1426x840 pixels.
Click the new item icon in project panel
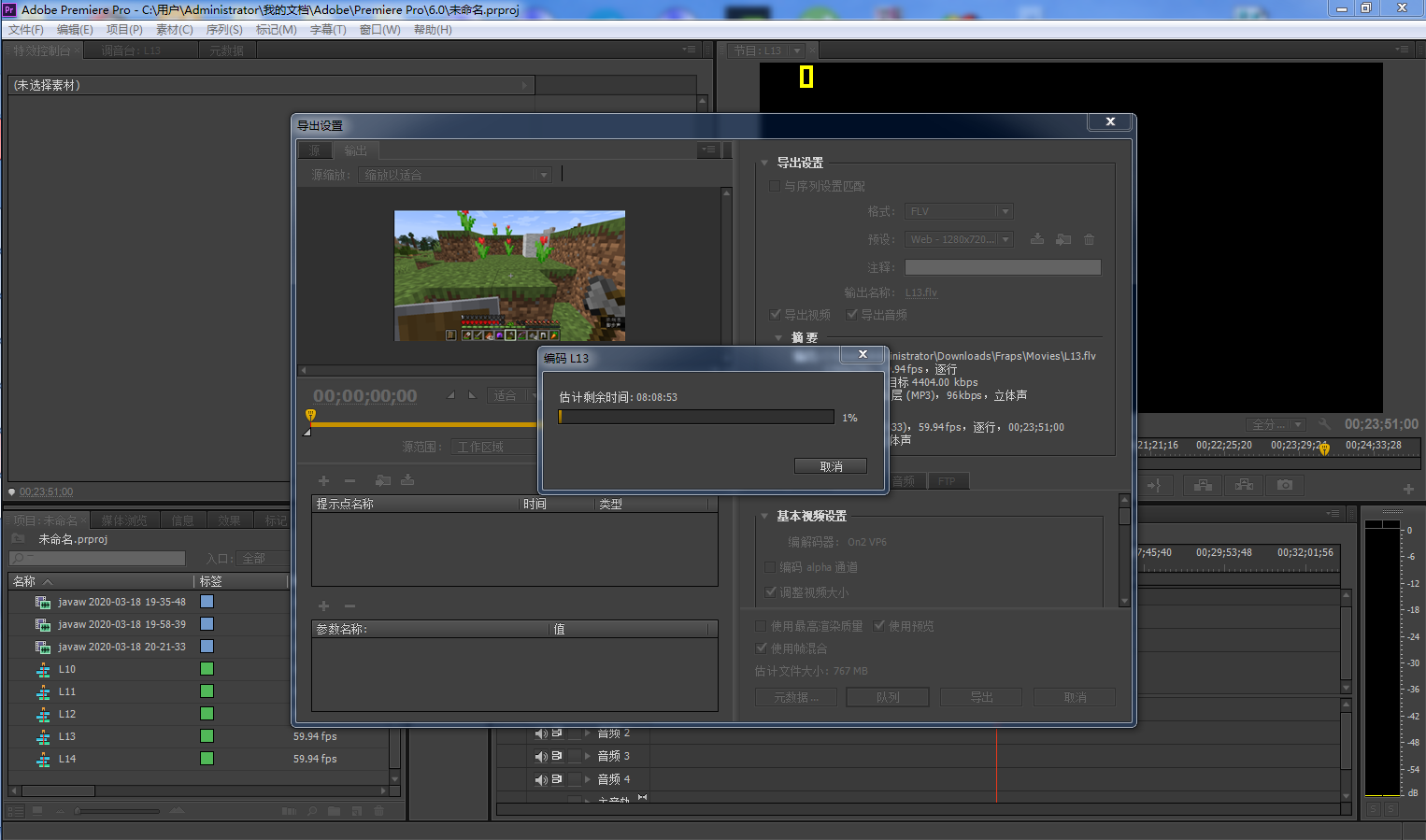coord(357,811)
